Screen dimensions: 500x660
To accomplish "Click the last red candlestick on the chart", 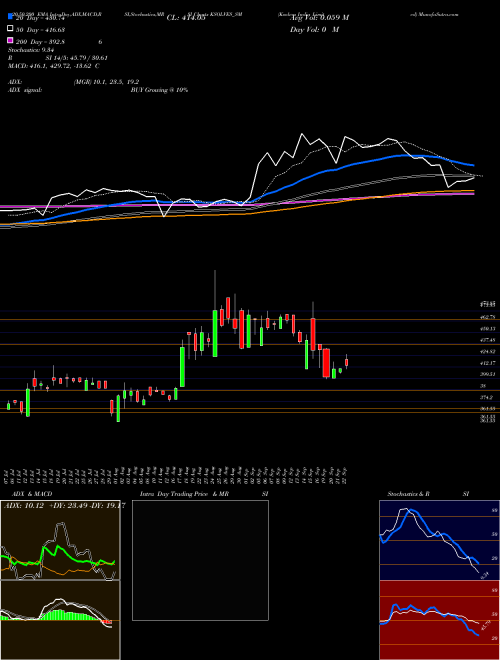I will pos(346,362).
